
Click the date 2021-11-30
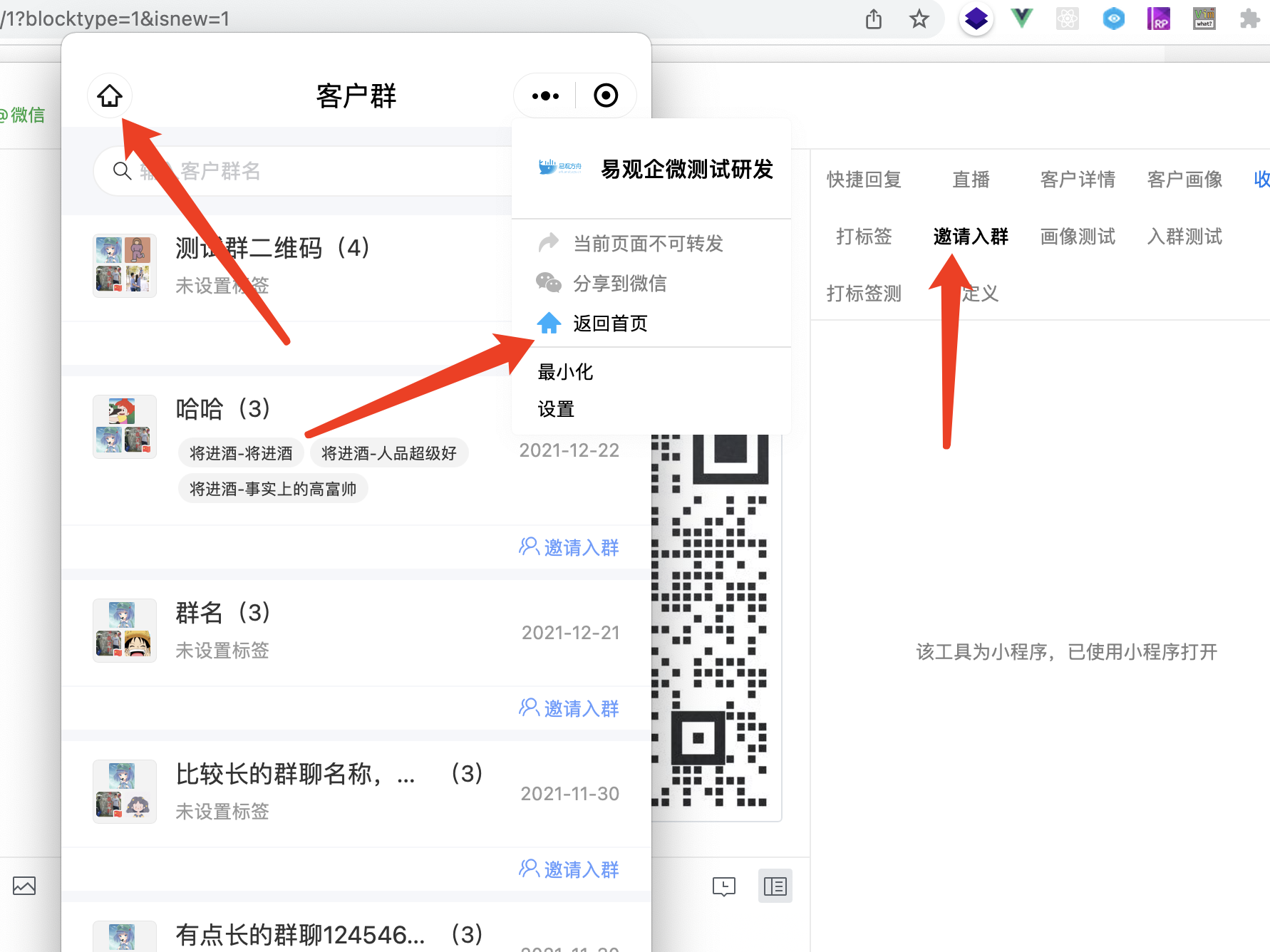pyautogui.click(x=570, y=794)
